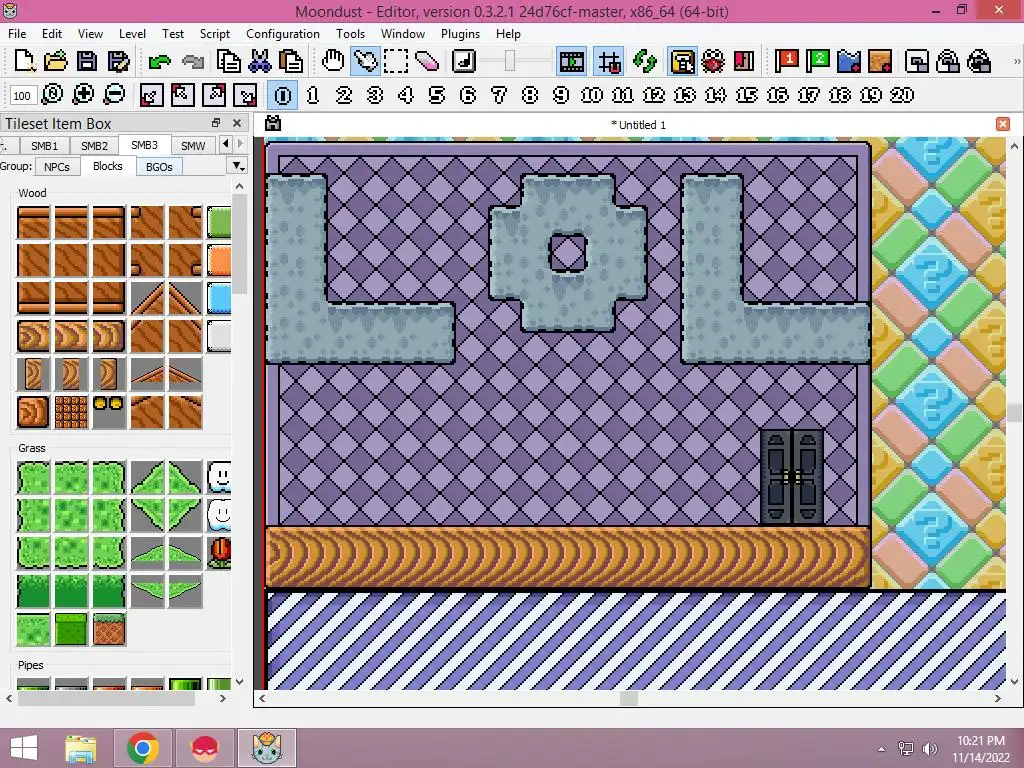This screenshot has height=768, width=1024.
Task: Paste items using the clipboard icon
Action: pyautogui.click(x=291, y=61)
